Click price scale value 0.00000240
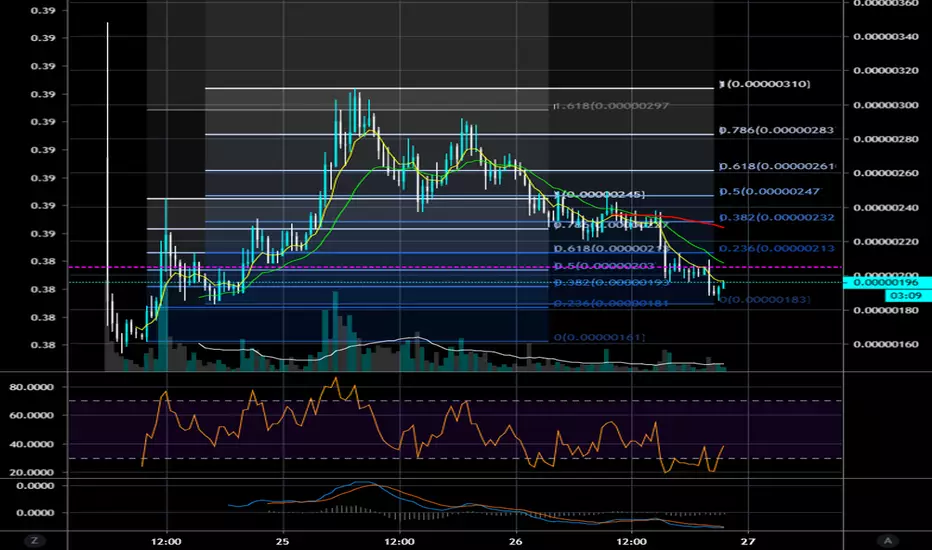This screenshot has height=550, width=932. (886, 208)
